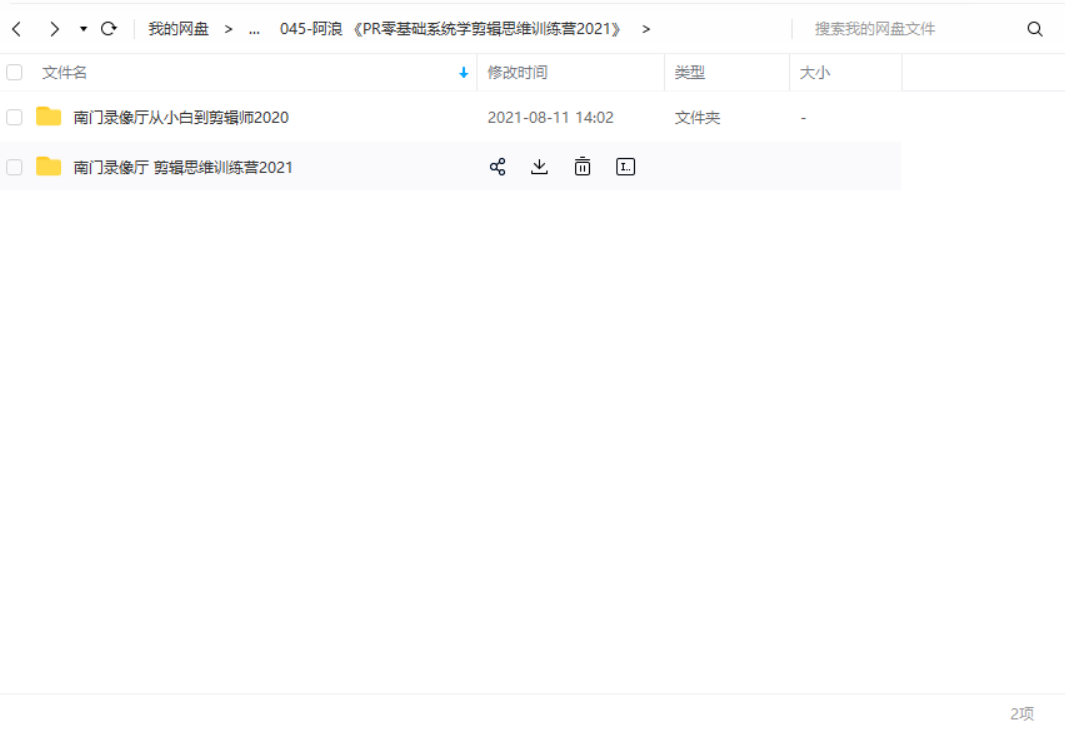The width and height of the screenshot is (1065, 734).
Task: Click the 文件夹 type cell
Action: [x=697, y=117]
